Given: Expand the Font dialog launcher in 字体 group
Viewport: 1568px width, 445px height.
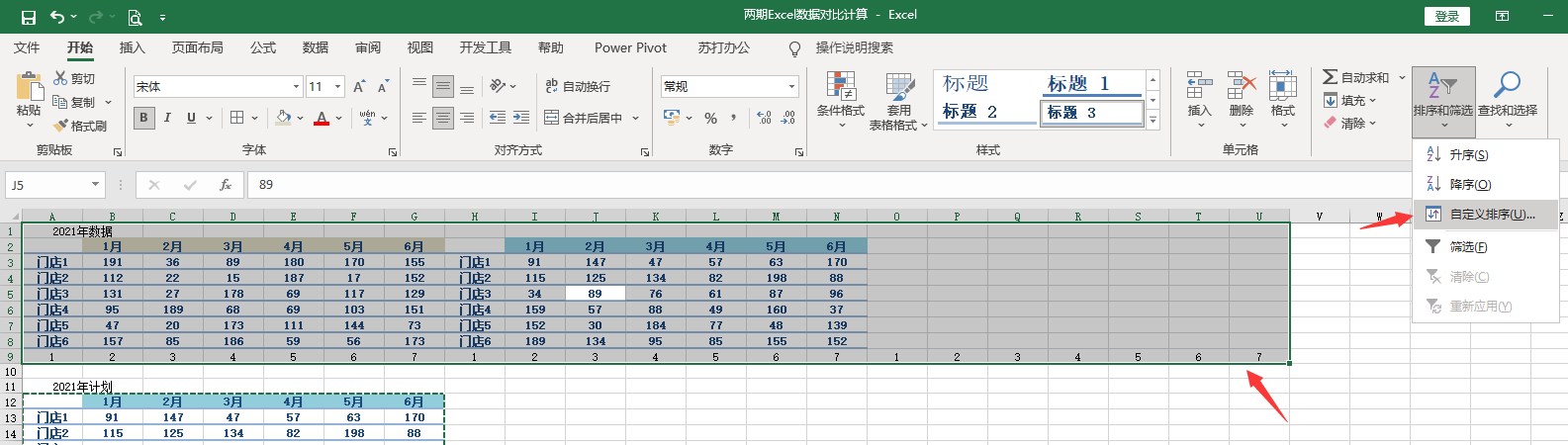Looking at the screenshot, I should pos(393,152).
